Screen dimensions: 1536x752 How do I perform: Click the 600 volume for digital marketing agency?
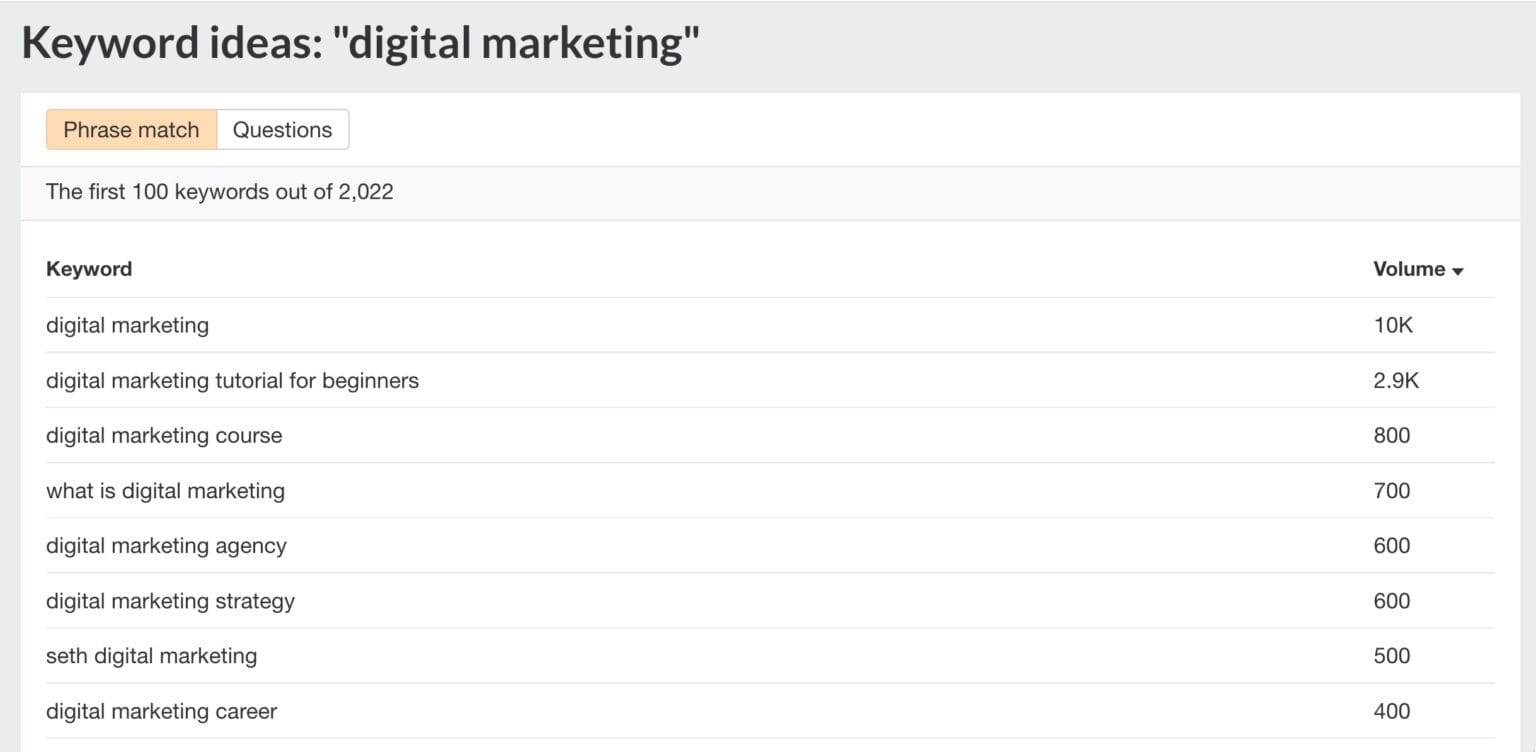[1390, 545]
